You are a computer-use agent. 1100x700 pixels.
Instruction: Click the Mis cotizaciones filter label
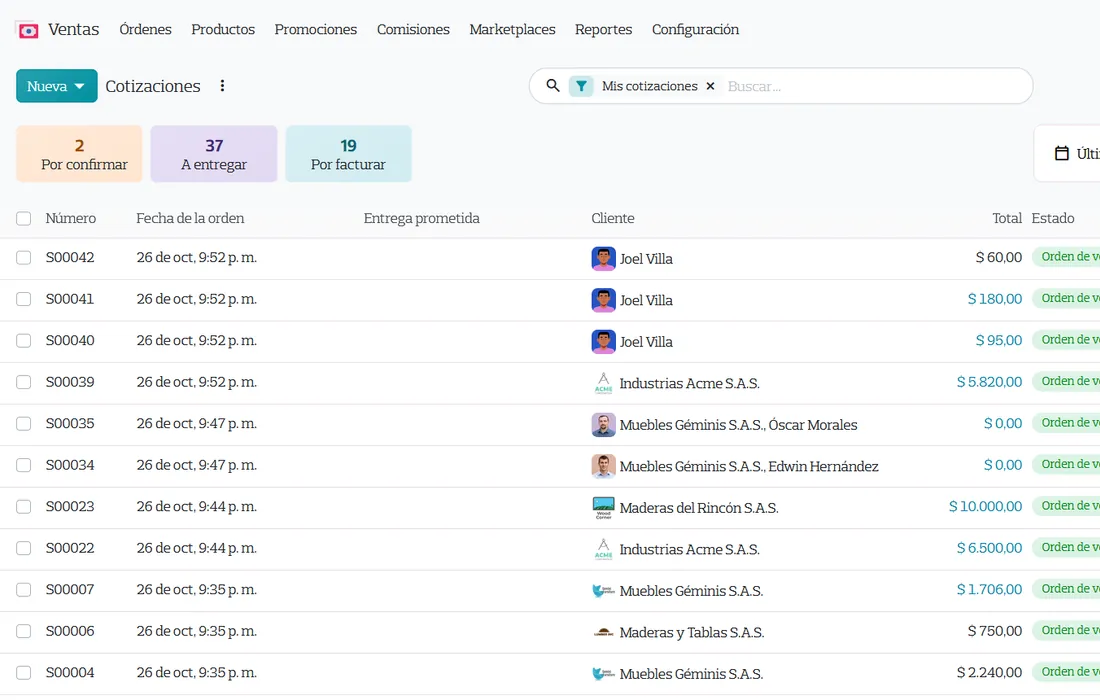coord(650,86)
